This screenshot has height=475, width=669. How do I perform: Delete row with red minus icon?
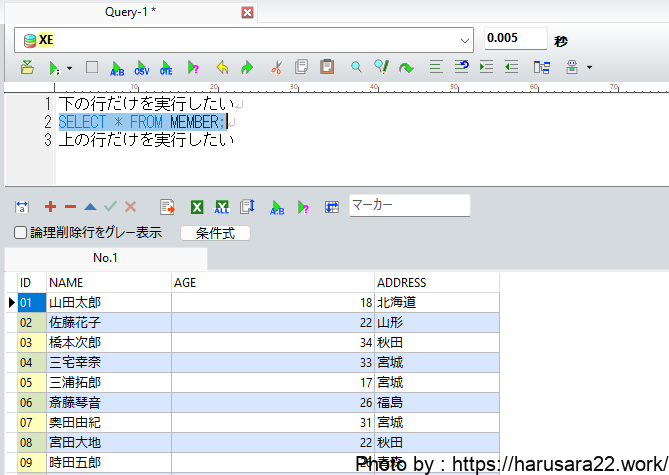(x=70, y=207)
